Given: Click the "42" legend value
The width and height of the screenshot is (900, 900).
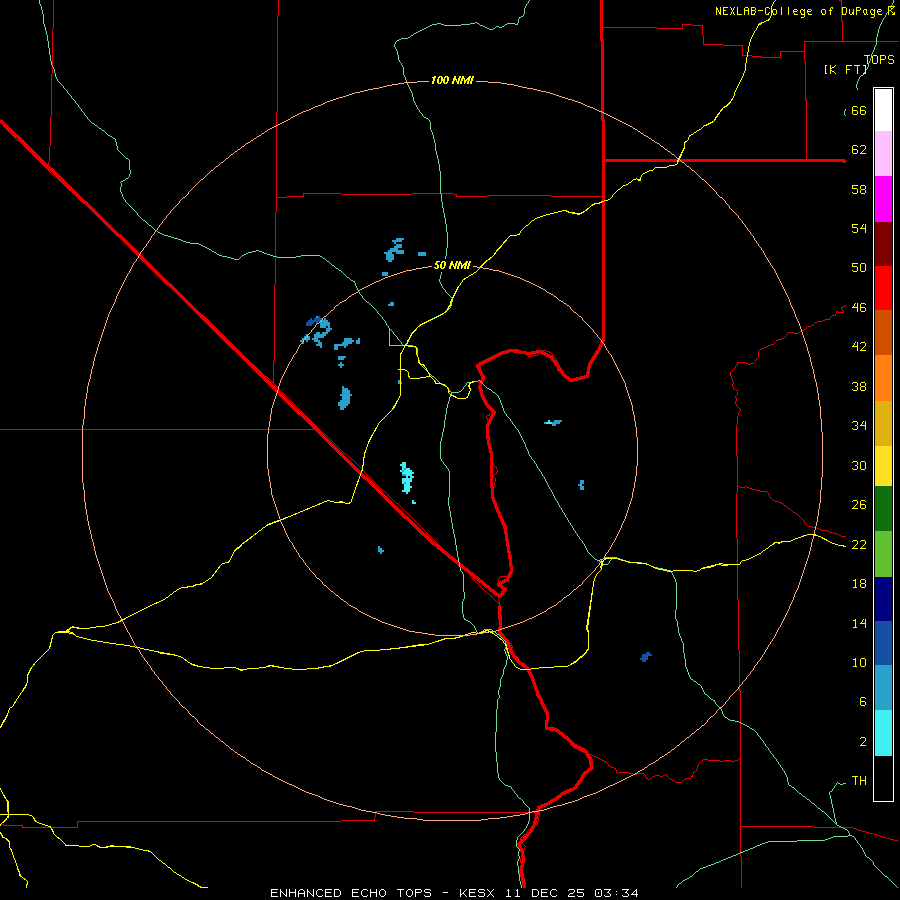Looking at the screenshot, I should coord(859,346).
